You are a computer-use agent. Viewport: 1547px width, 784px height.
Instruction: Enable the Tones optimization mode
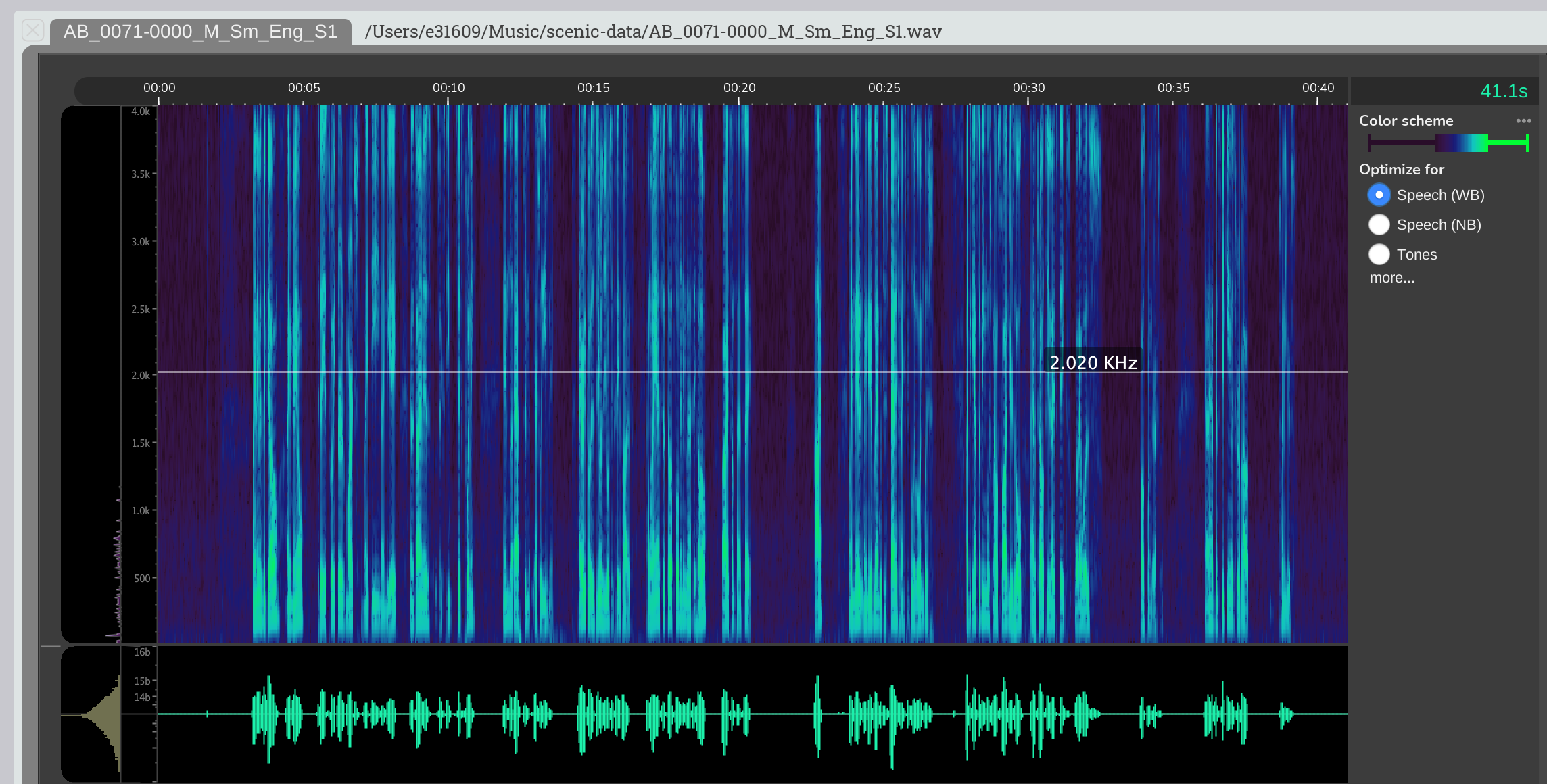1379,254
